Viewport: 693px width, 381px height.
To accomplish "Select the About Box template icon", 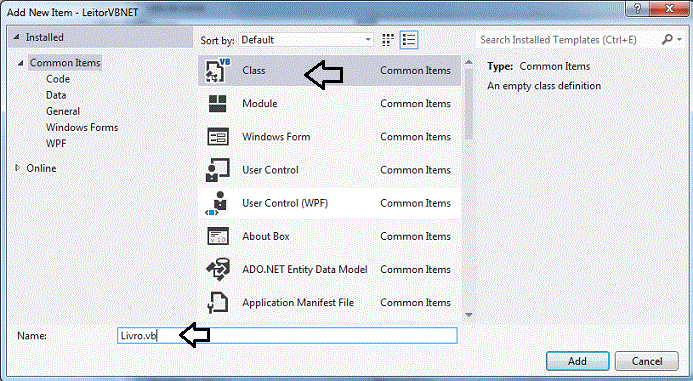I will (x=218, y=236).
